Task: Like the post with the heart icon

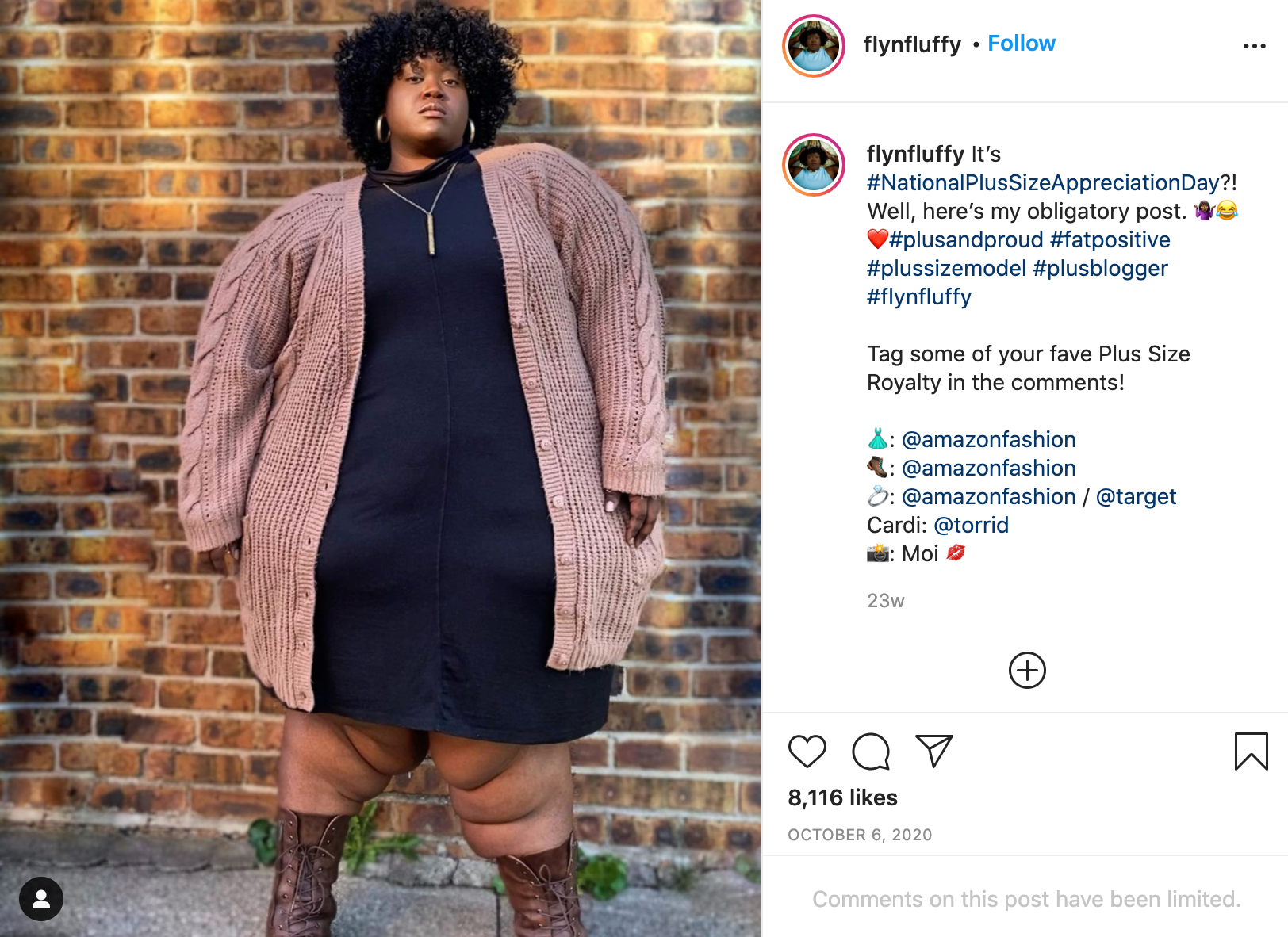Action: (x=807, y=751)
